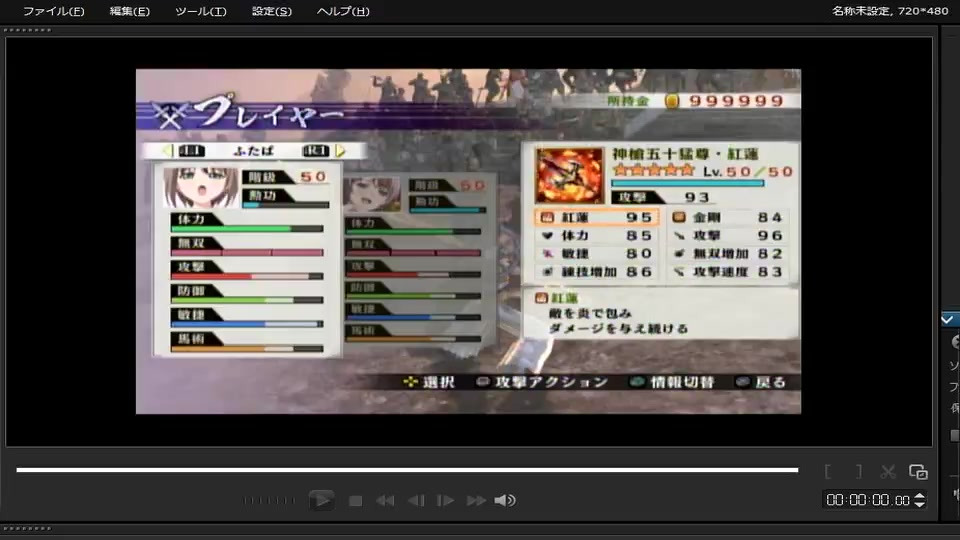Increase the timecode with the up arrow

pyautogui.click(x=920, y=496)
